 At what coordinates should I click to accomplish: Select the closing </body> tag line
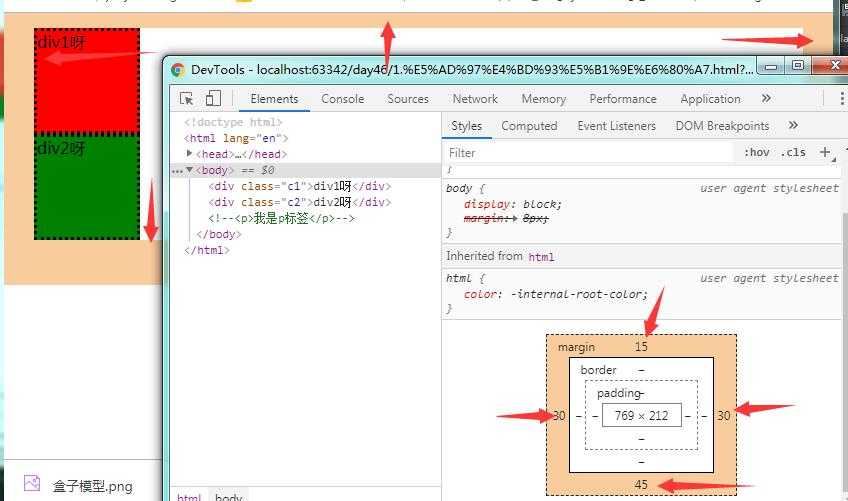pos(219,234)
